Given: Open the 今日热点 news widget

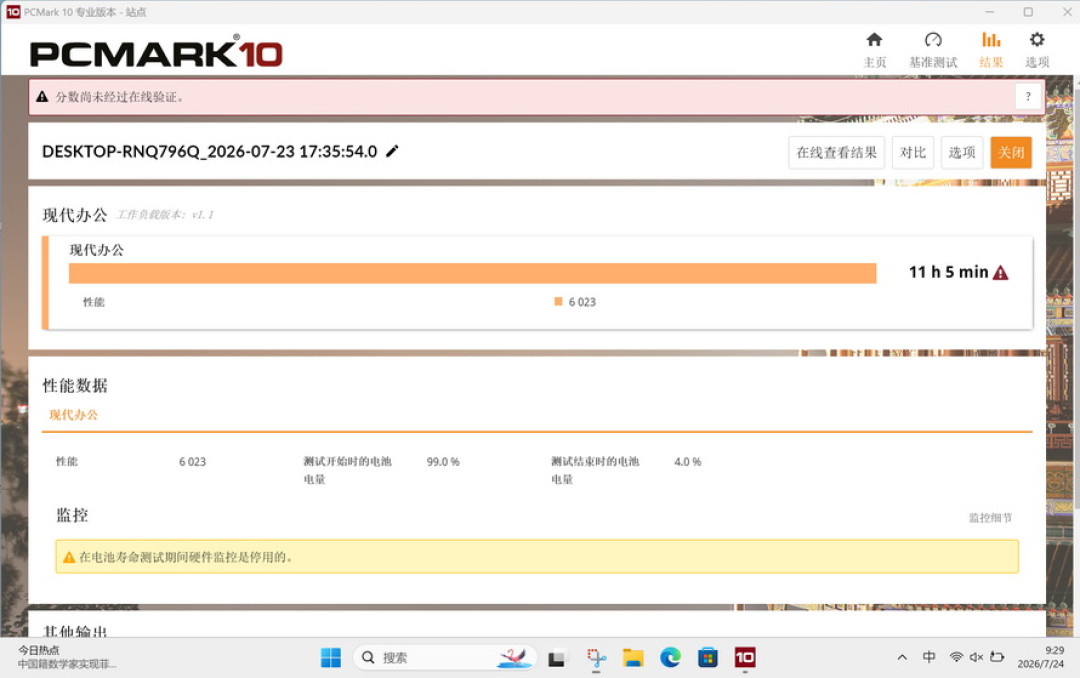Looking at the screenshot, I should (67, 657).
